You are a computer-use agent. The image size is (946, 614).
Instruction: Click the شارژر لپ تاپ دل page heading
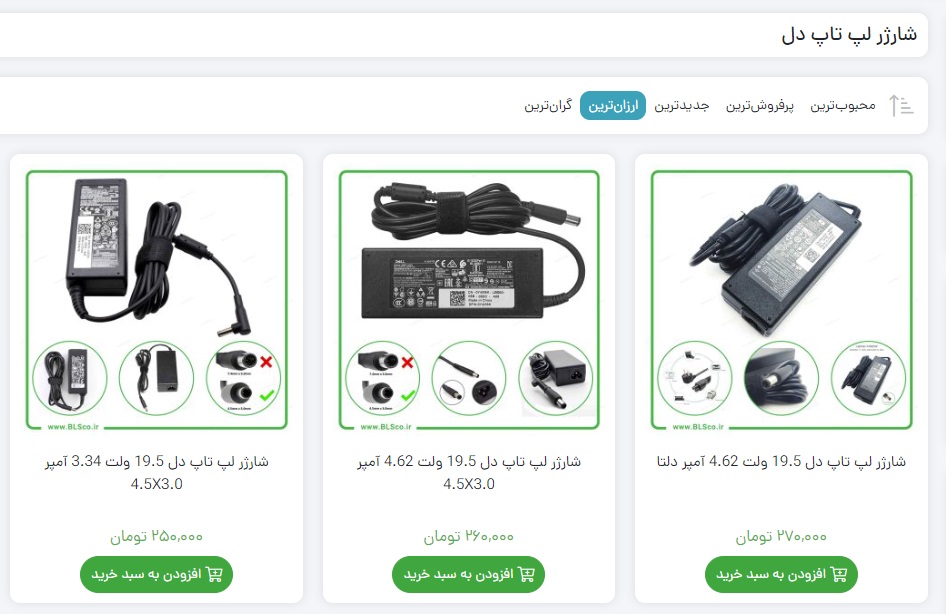click(849, 34)
